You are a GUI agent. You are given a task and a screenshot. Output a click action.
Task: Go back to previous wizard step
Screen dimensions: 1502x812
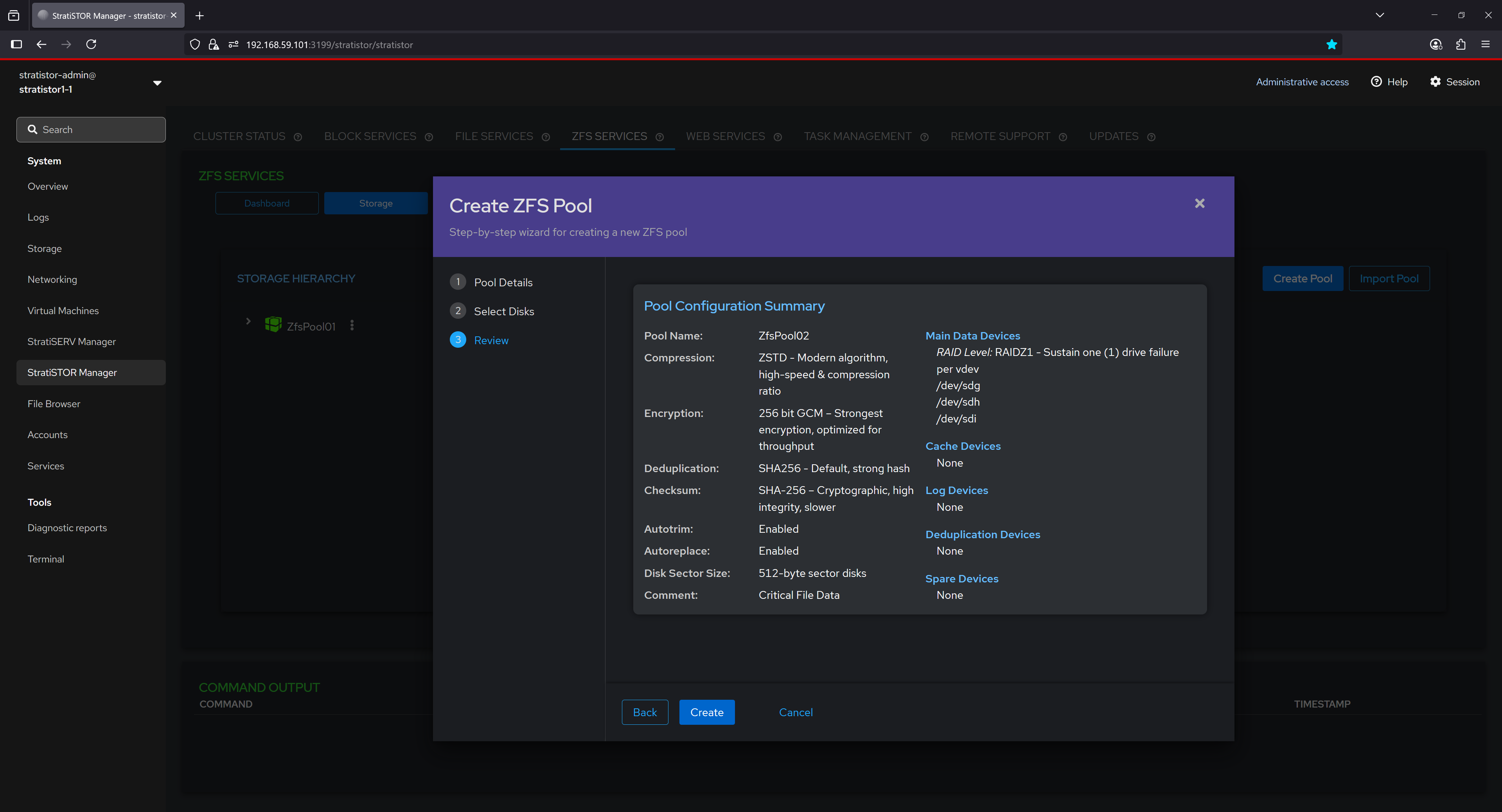[x=644, y=712]
